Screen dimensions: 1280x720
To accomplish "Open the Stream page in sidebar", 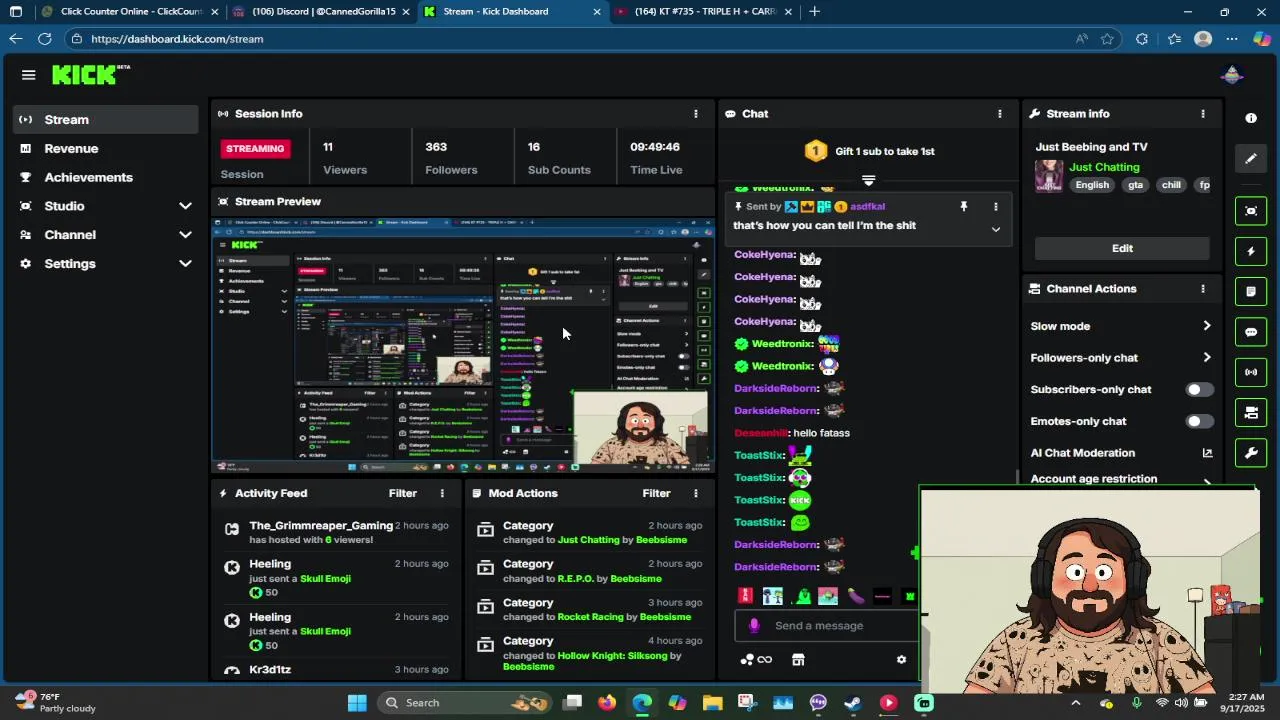I will click(x=106, y=119).
